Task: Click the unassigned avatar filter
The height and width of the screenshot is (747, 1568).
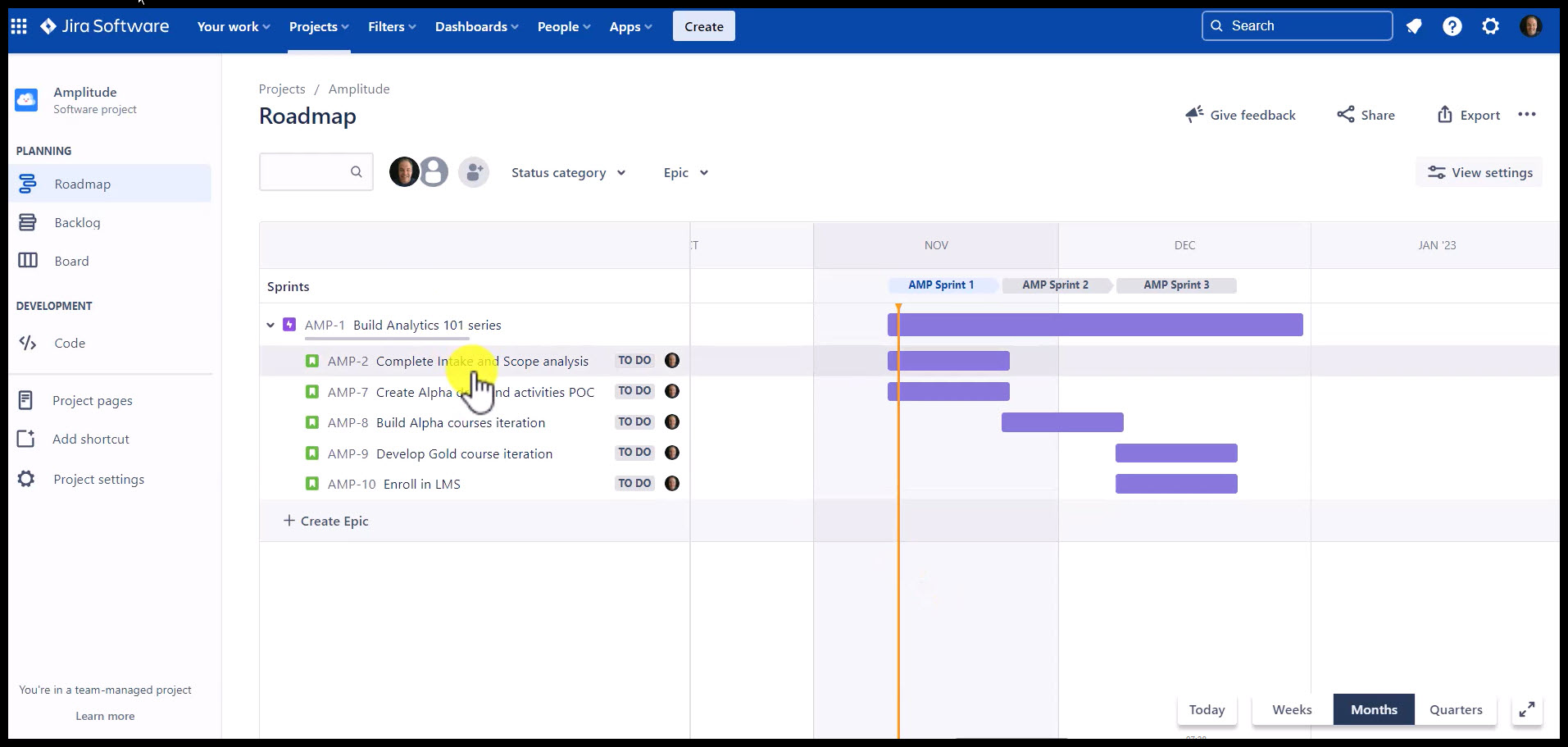Action: [x=434, y=172]
